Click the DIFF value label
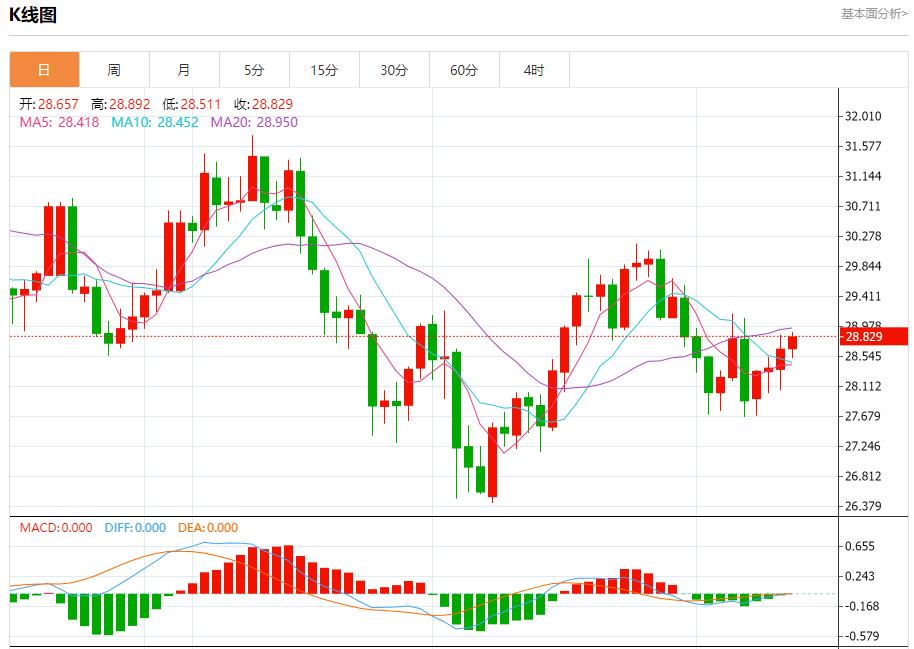 coord(135,527)
